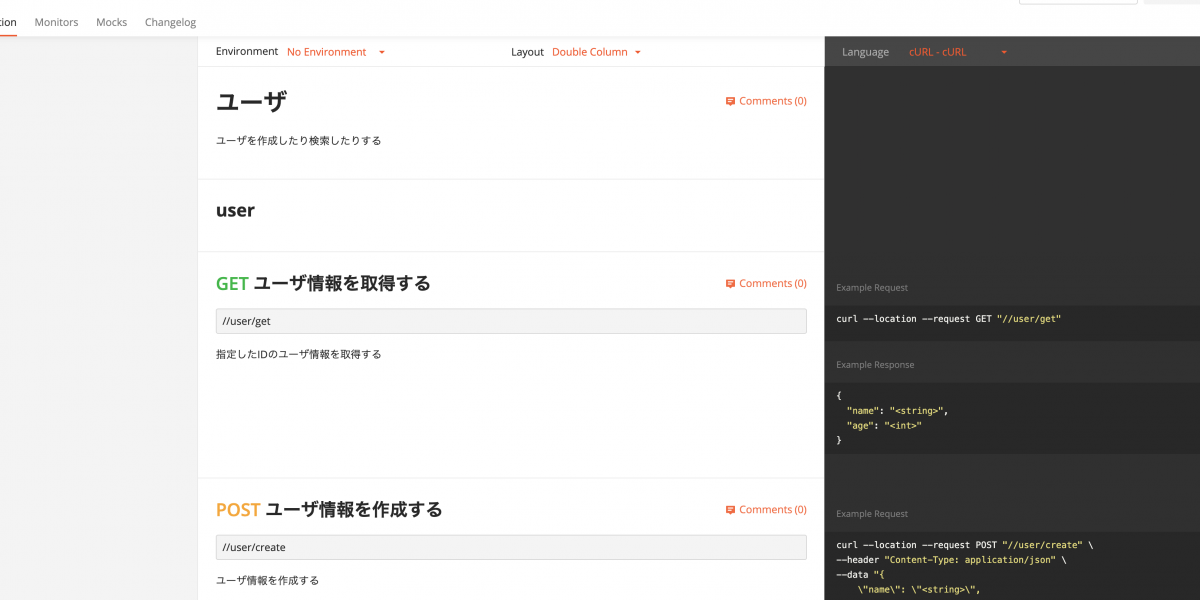Click the GET ユーザ情報を取得する heading
Screen dimensions: 1200x600
click(x=323, y=284)
